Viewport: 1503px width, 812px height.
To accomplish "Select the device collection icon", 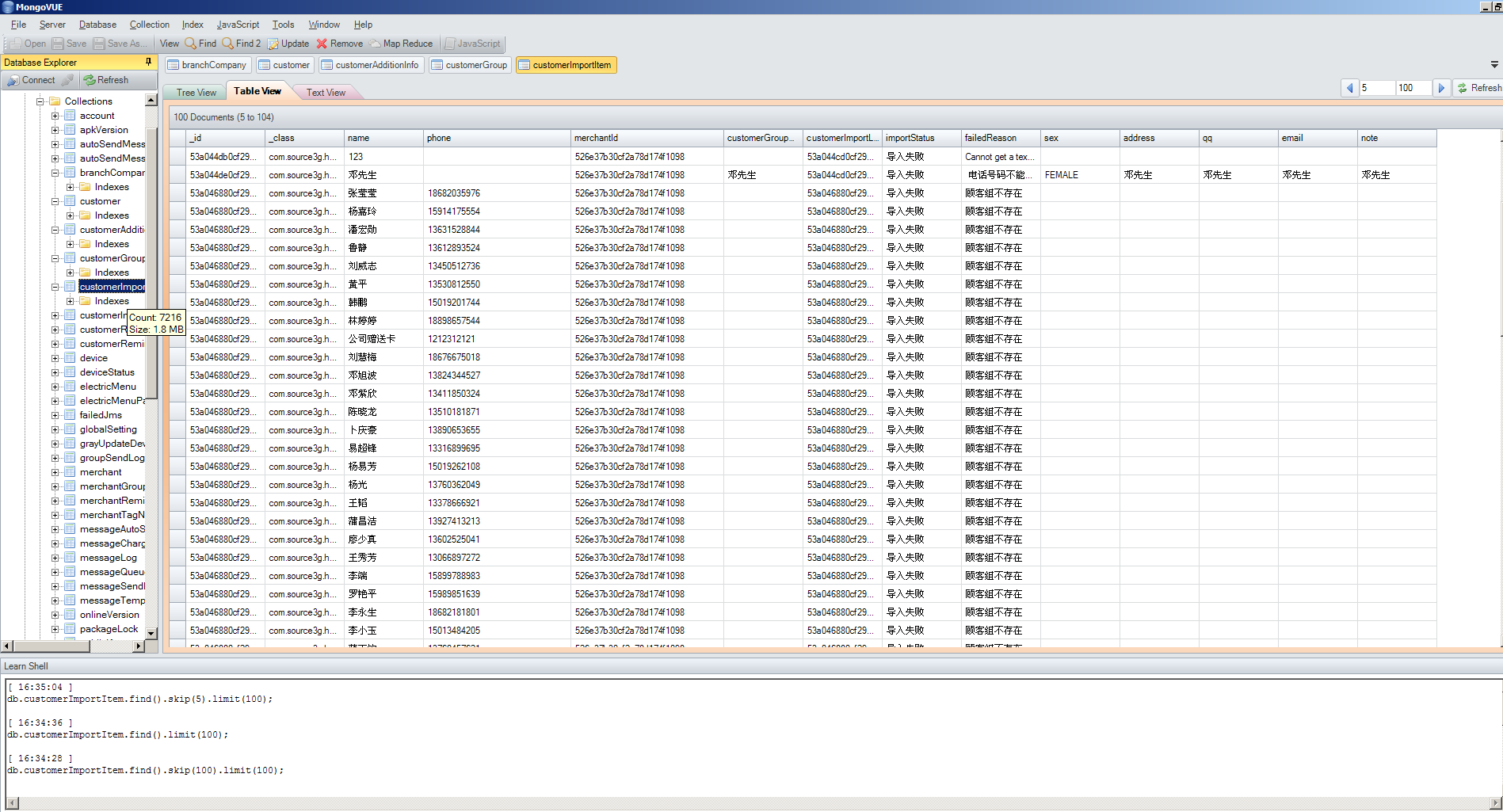I will (x=70, y=358).
